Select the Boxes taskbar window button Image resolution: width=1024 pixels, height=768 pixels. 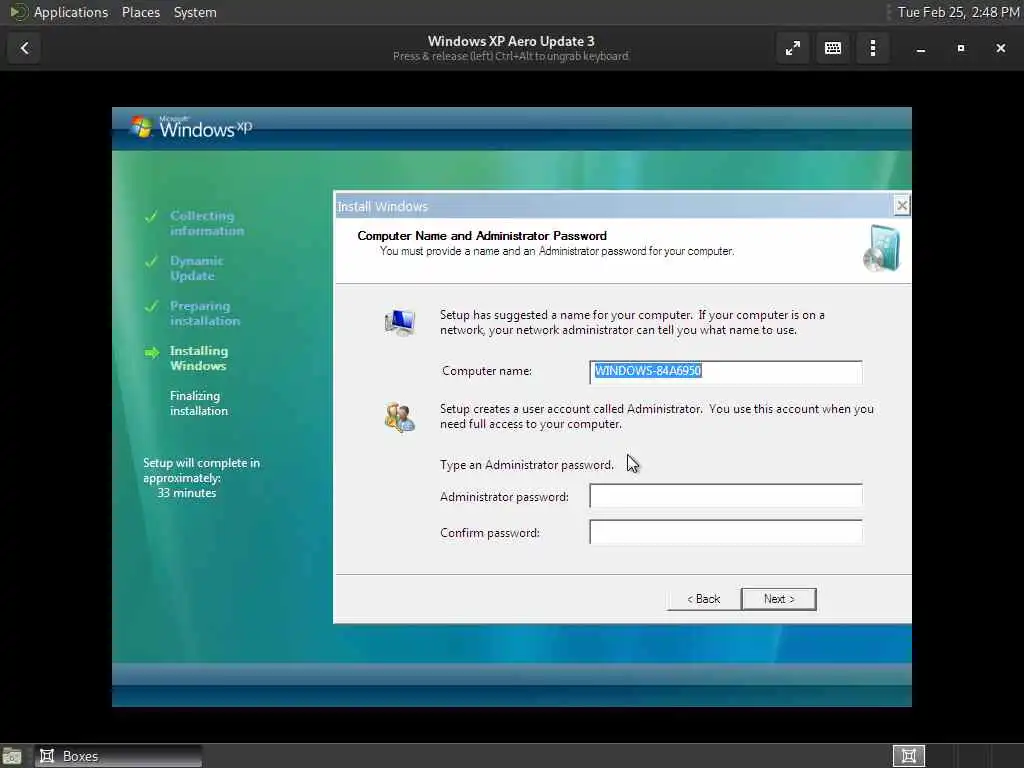coord(118,756)
